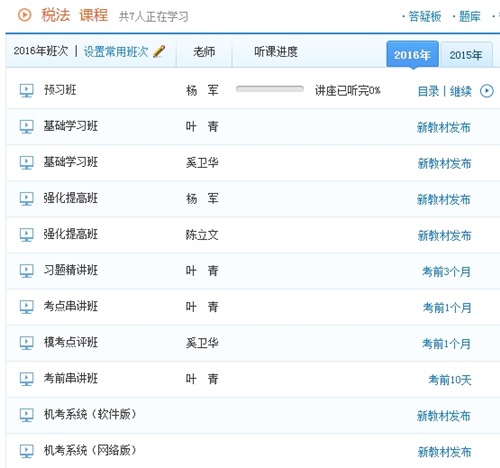Viewport: 500px width, 468px height.
Task: Click the 共7人正在学习 text
Action: [x=154, y=16]
